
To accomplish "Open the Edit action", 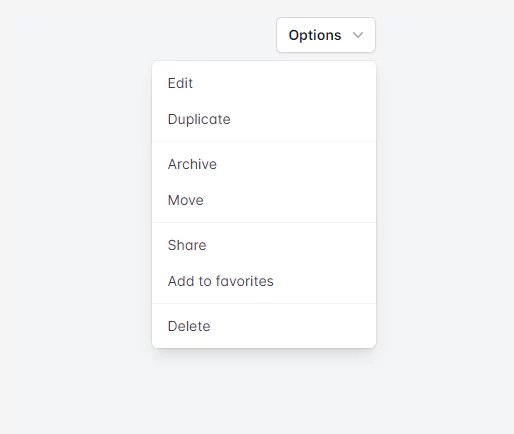I will (264, 83).
